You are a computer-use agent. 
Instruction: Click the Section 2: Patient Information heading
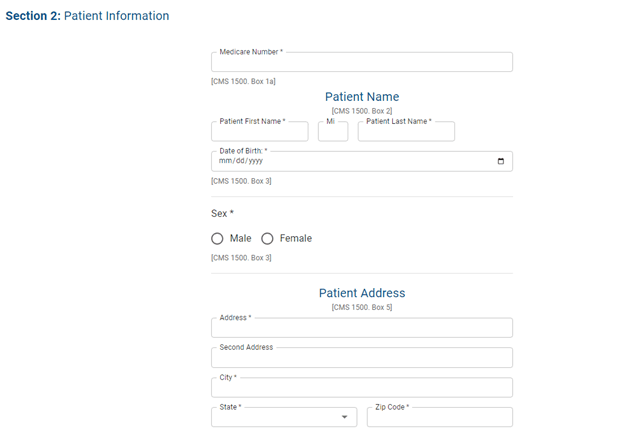(x=88, y=16)
